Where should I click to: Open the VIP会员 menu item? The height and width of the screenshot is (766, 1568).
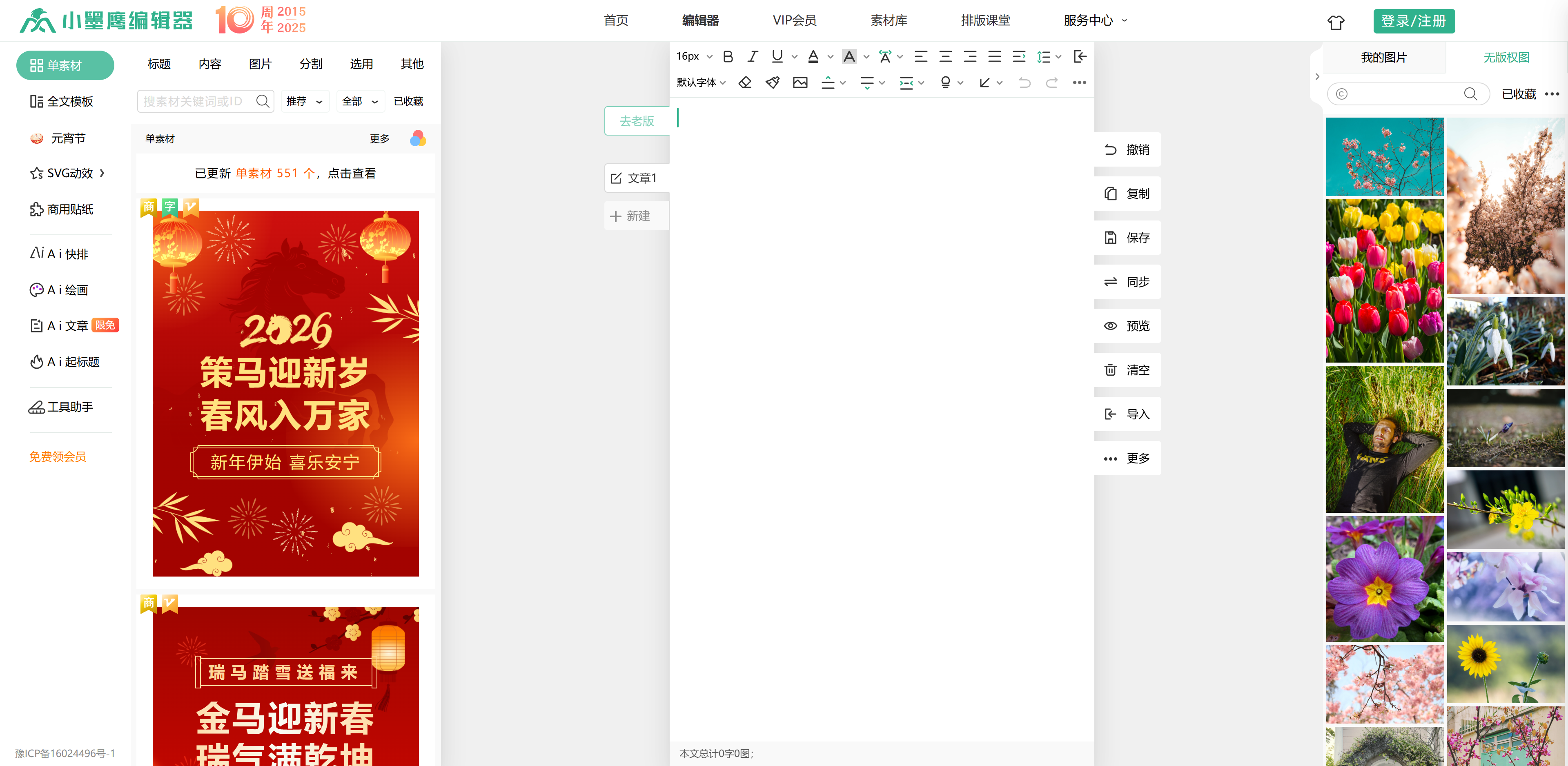[x=794, y=20]
